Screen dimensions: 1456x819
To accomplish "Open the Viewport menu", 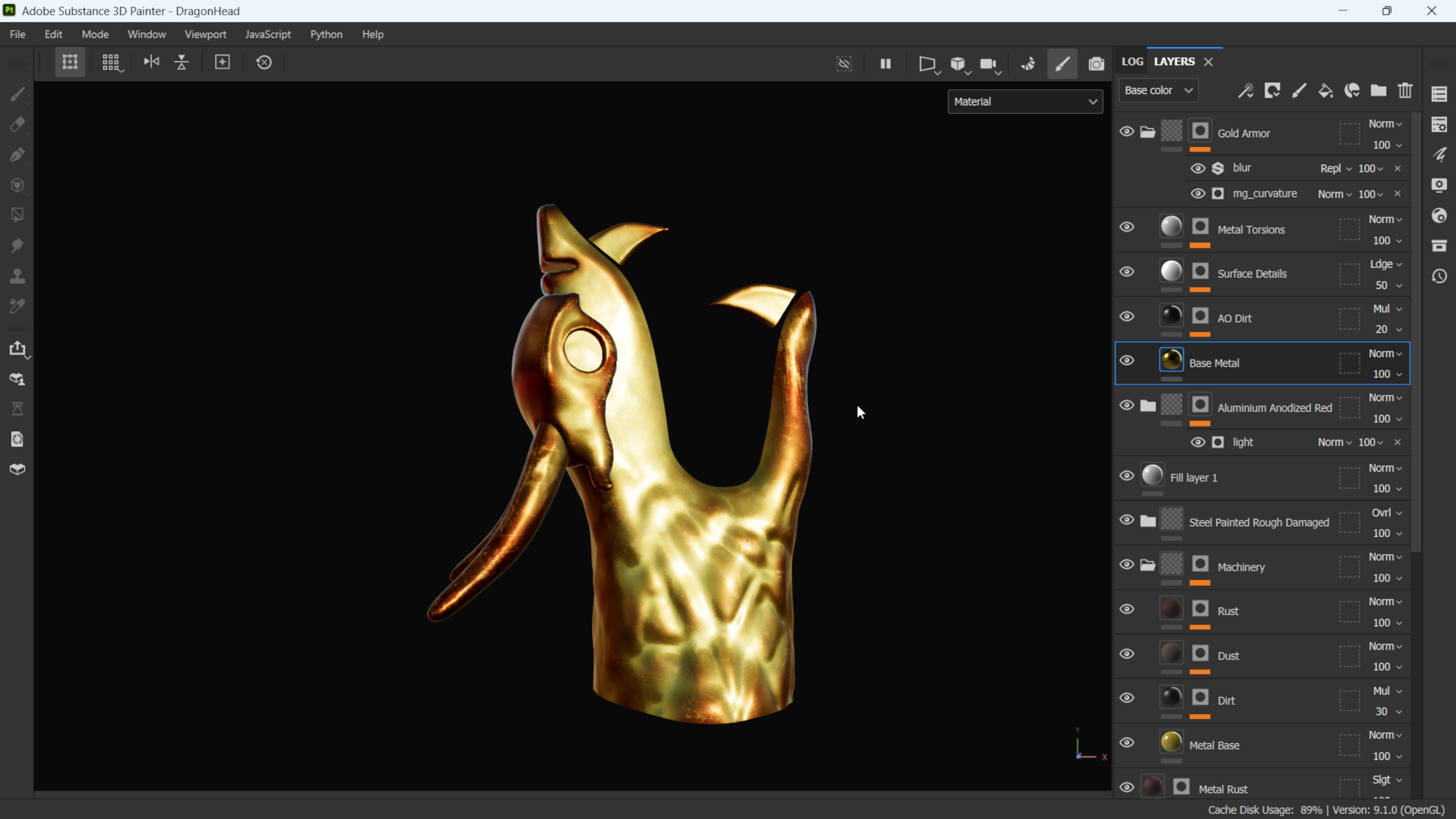I will [205, 35].
